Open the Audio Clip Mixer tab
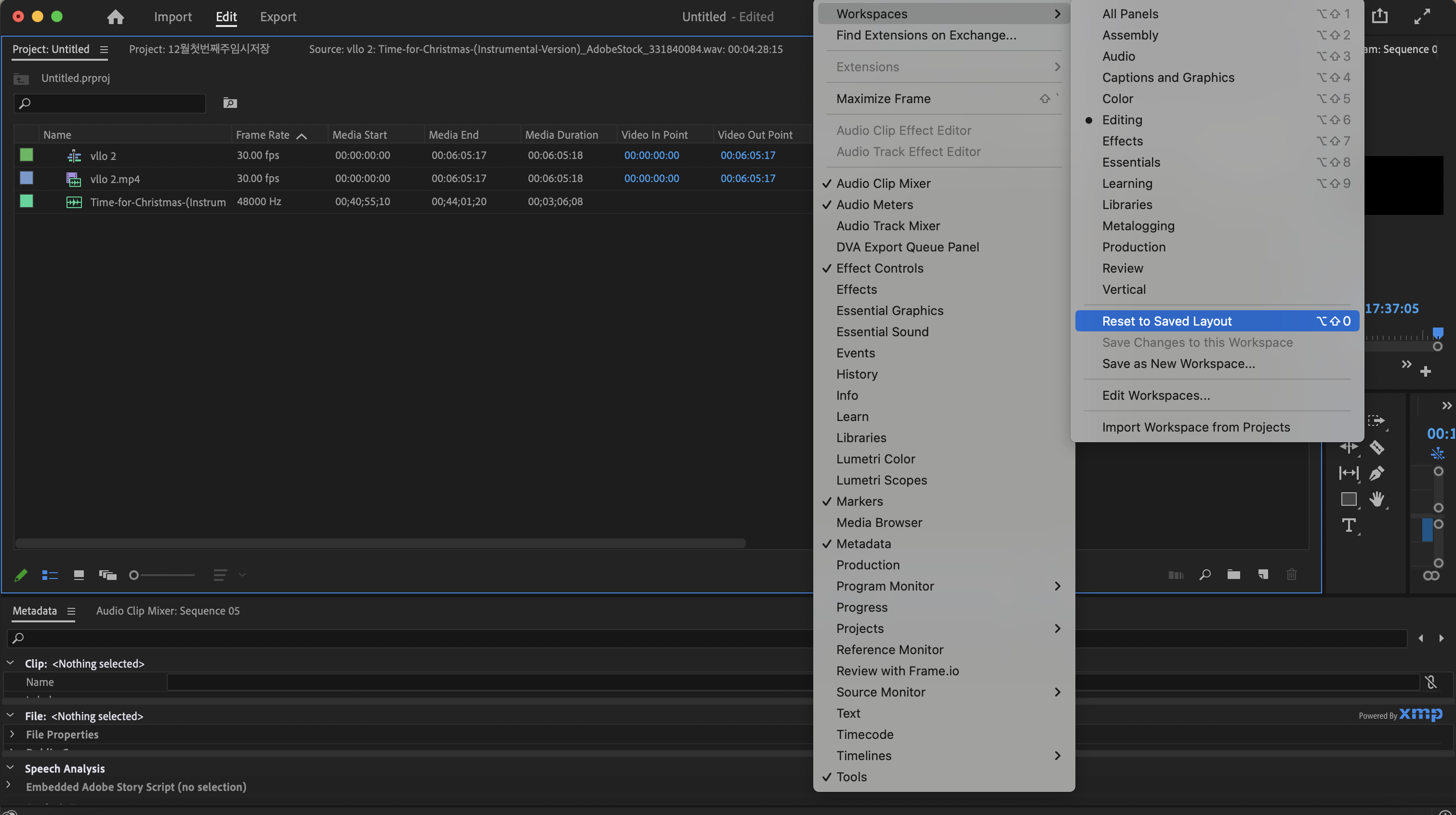Screen dimensions: 1456x815 (x=167, y=610)
